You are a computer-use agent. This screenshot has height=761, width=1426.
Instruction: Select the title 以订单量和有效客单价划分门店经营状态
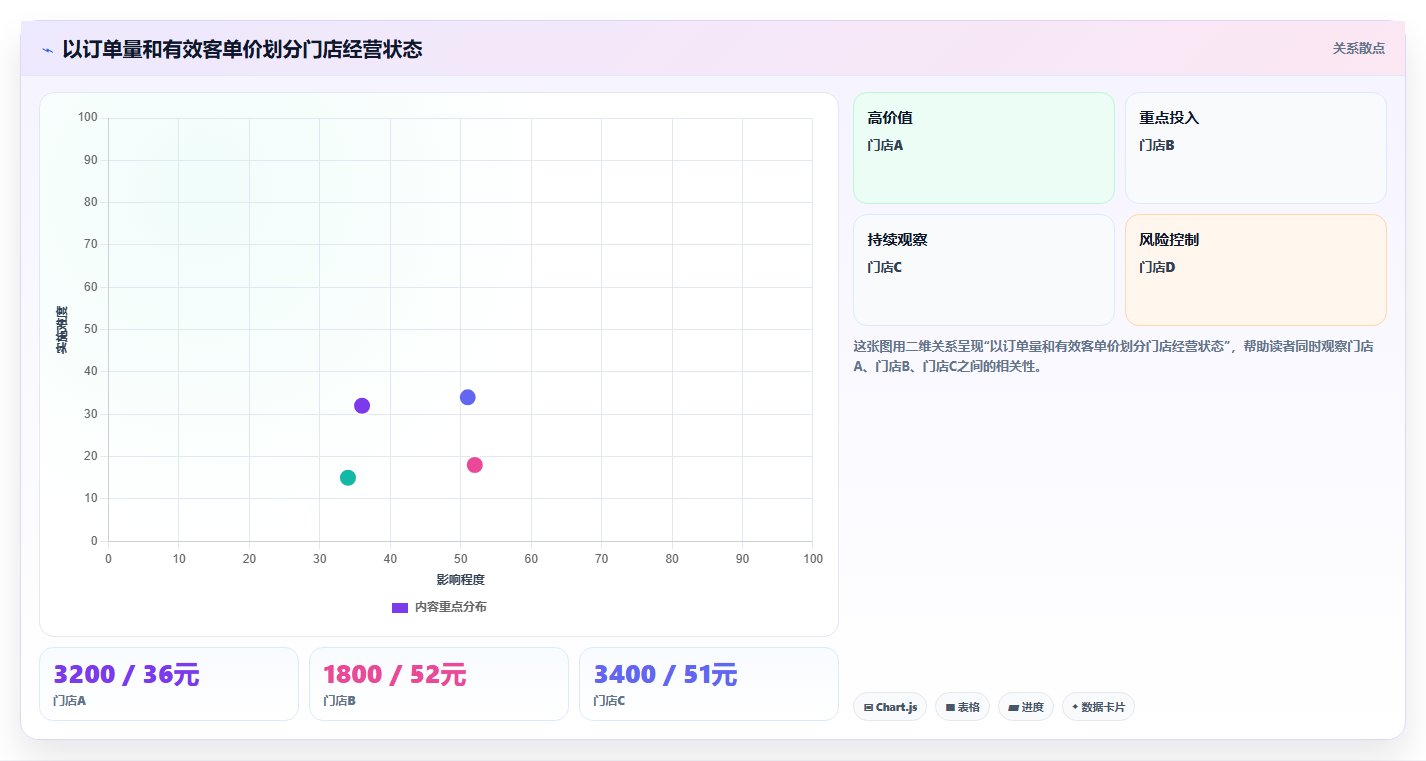(242, 49)
